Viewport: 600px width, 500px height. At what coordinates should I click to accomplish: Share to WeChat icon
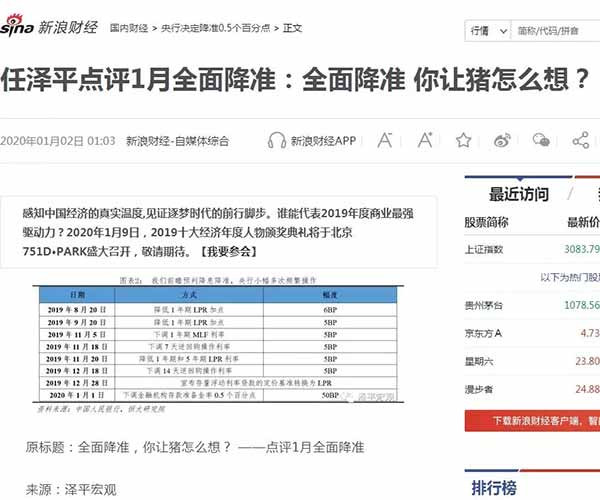[x=541, y=140]
